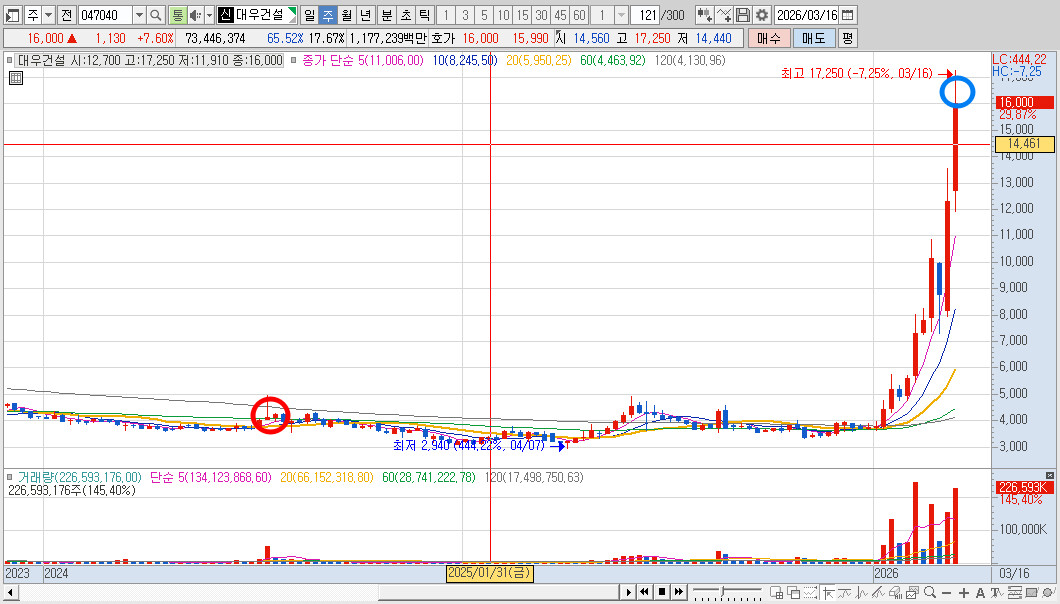The width and height of the screenshot is (1060, 604).
Task: Open the dropdown arrow beside the speaker icon
Action: [207, 15]
